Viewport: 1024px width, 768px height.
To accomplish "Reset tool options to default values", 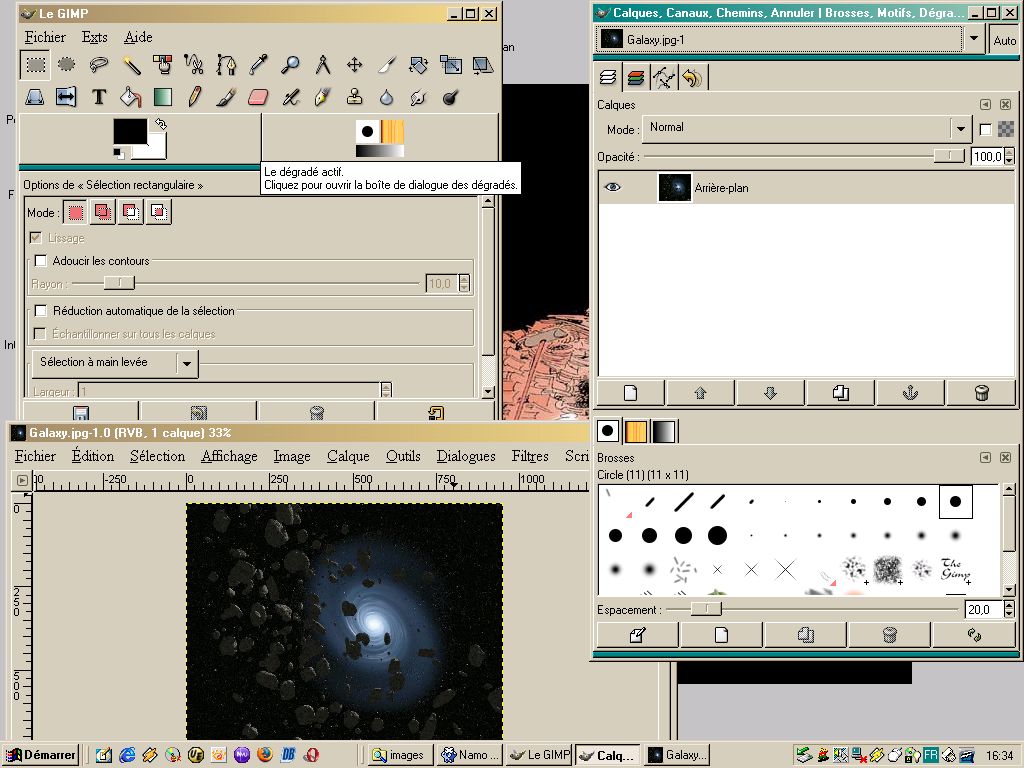I will click(x=436, y=412).
